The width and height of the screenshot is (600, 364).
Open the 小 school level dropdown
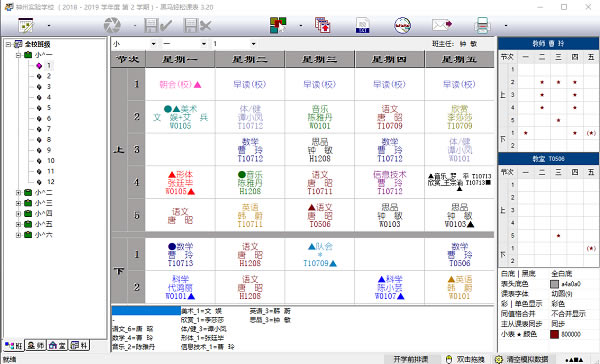click(x=134, y=44)
